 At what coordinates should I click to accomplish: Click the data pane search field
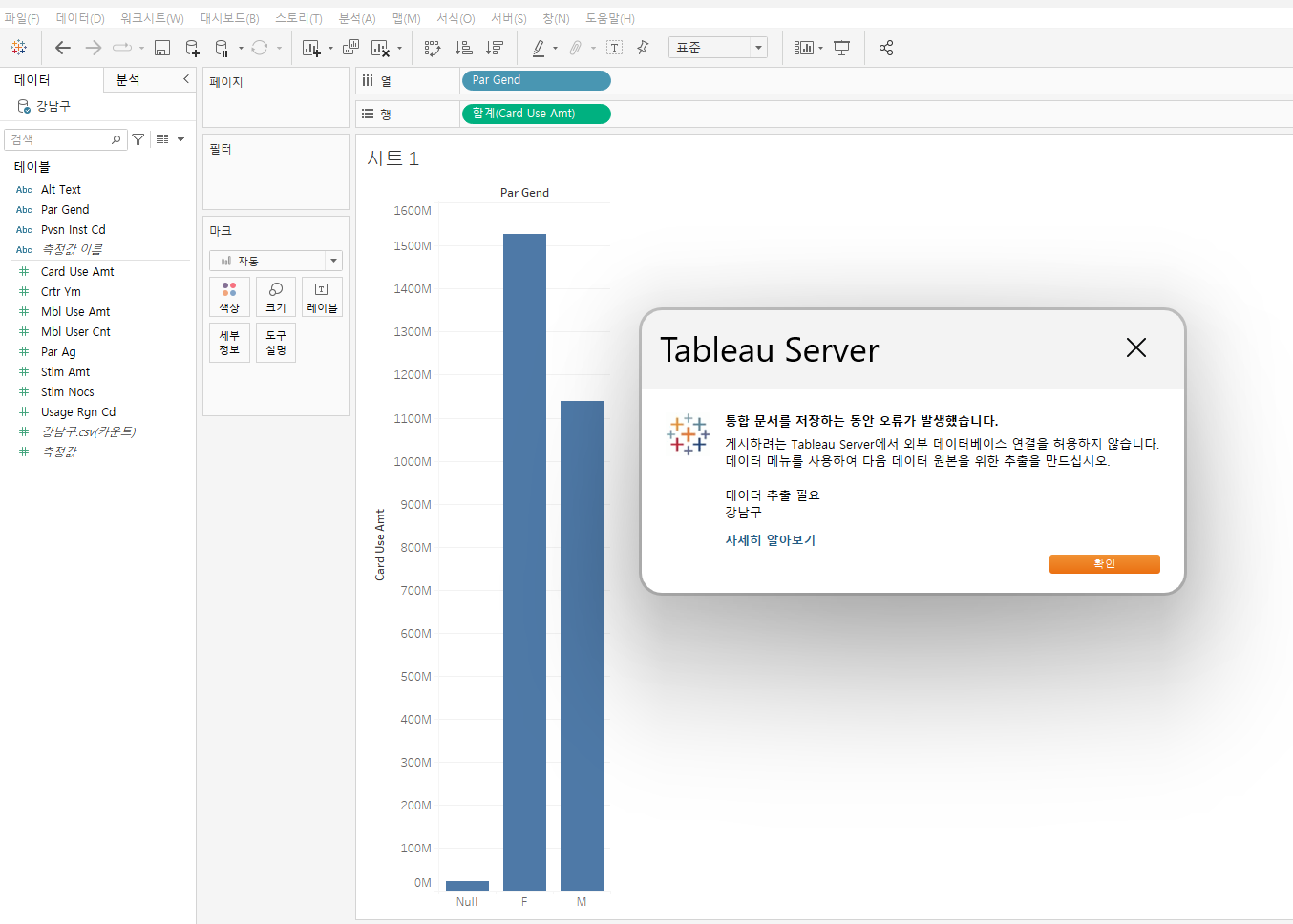pyautogui.click(x=65, y=139)
